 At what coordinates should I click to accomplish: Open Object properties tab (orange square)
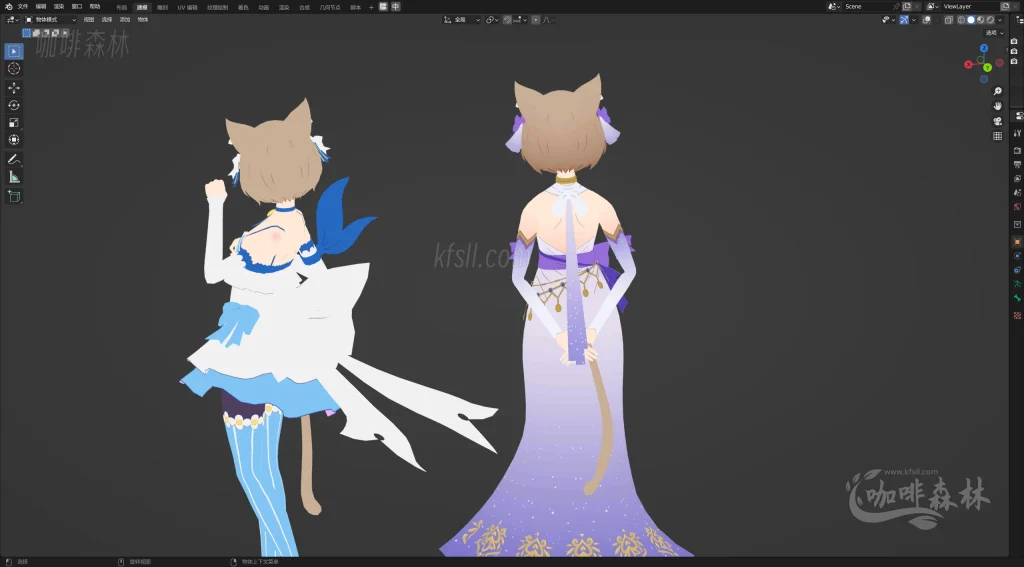tap(1017, 242)
